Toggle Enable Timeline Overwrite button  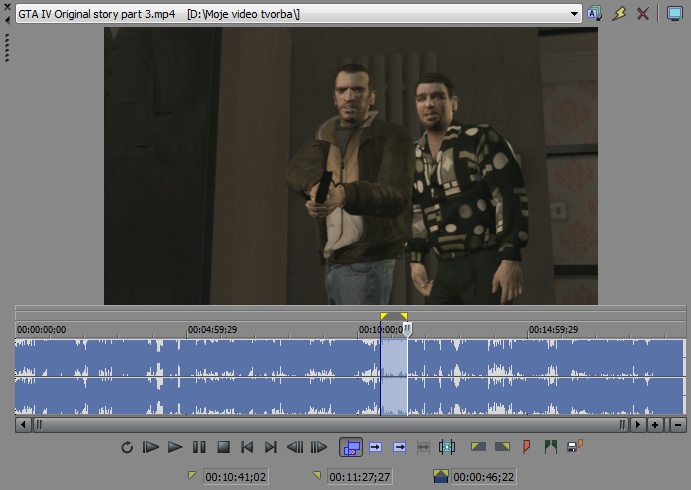point(351,447)
